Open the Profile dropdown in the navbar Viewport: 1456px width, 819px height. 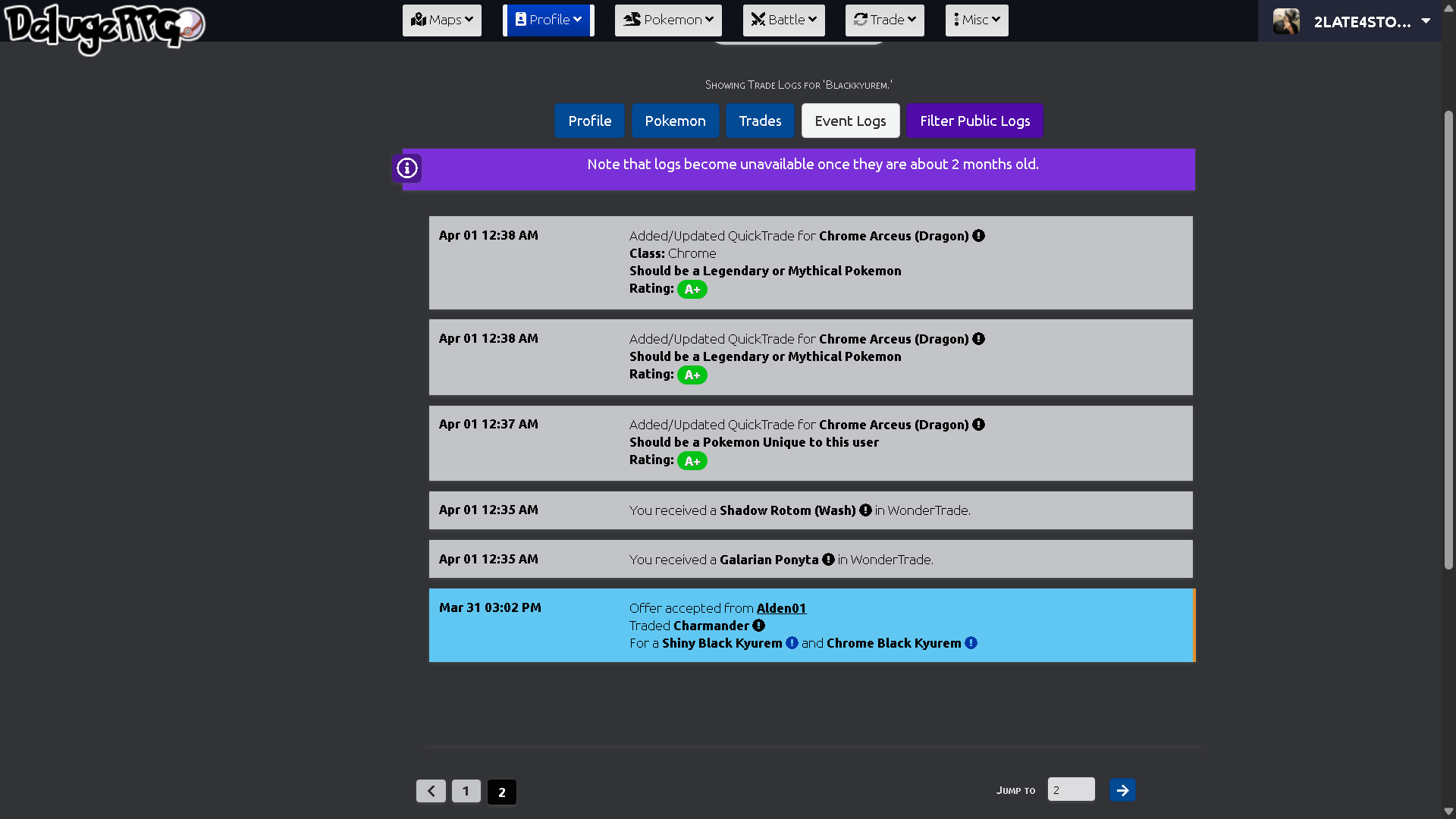pyautogui.click(x=548, y=20)
